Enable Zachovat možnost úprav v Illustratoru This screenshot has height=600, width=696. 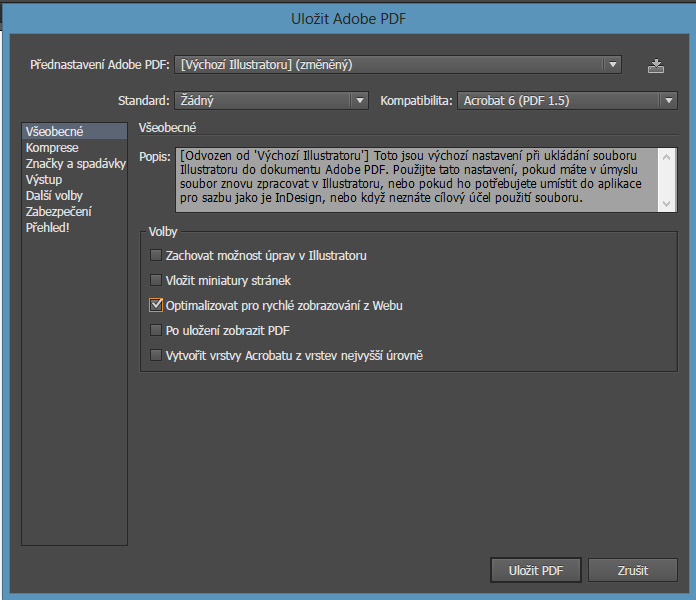tap(156, 256)
